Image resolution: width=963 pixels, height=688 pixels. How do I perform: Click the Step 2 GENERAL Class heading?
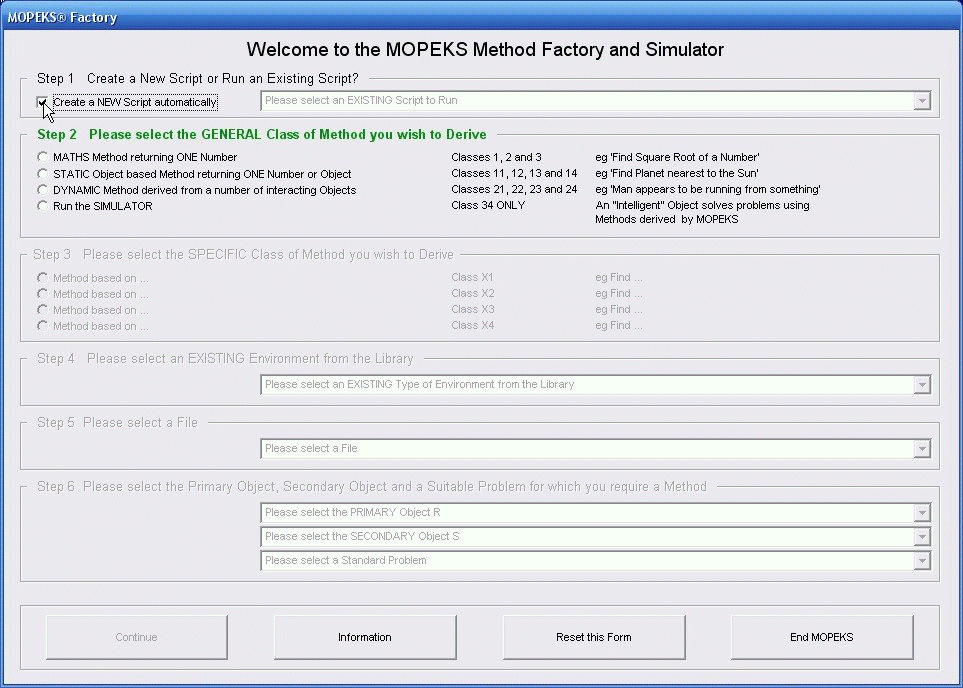tap(262, 135)
